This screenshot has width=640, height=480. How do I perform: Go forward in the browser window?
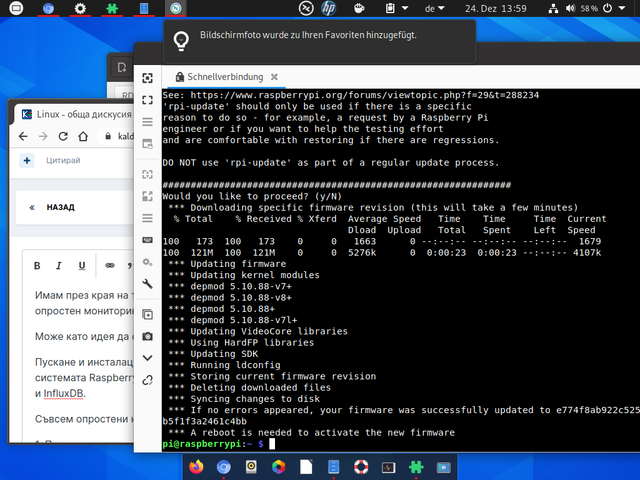[x=43, y=136]
